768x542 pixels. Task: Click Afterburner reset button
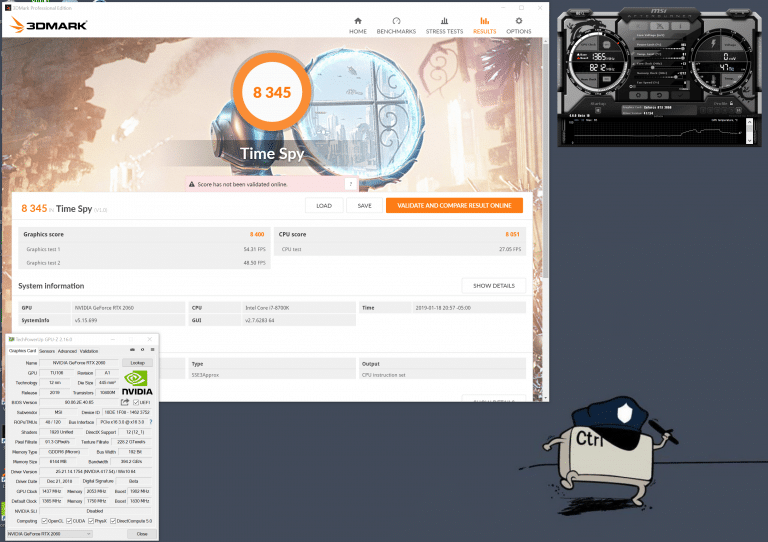click(x=659, y=95)
